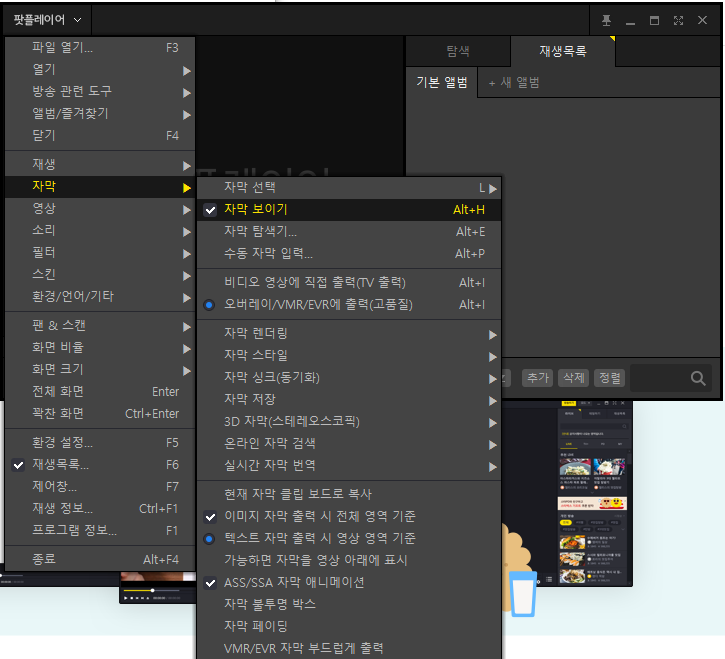This screenshot has height=659, width=725.
Task: Open the 자막 스타일 submenu
Action: pyautogui.click(x=256, y=355)
